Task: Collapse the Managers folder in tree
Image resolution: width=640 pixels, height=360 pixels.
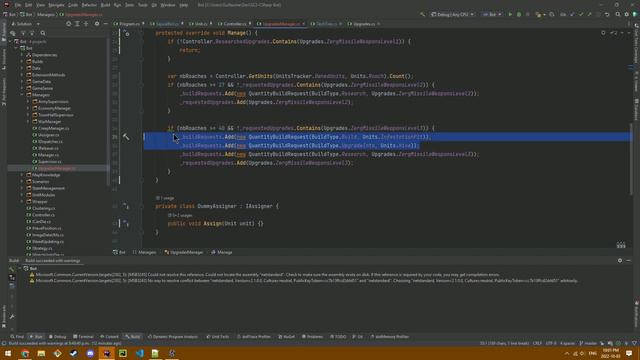Action: point(22,95)
